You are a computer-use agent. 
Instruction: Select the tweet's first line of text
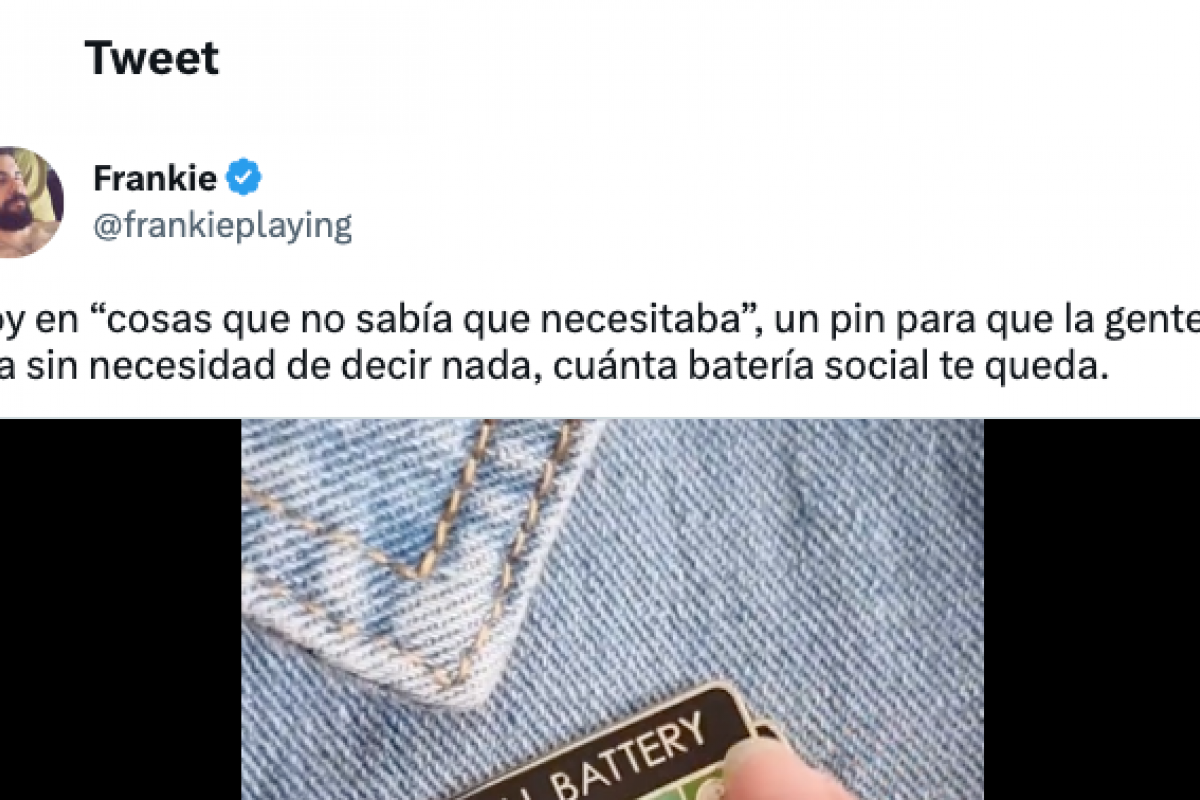pyautogui.click(x=600, y=320)
